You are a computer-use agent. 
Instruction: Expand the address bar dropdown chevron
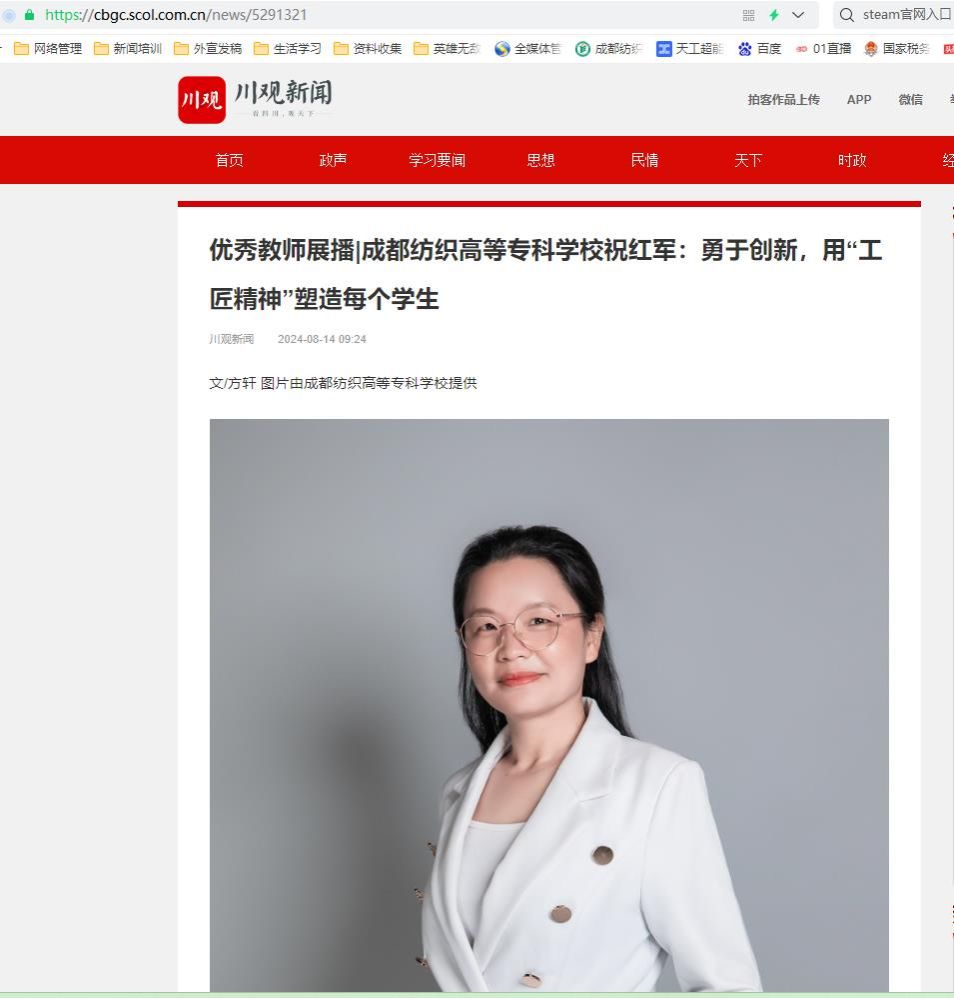point(798,15)
